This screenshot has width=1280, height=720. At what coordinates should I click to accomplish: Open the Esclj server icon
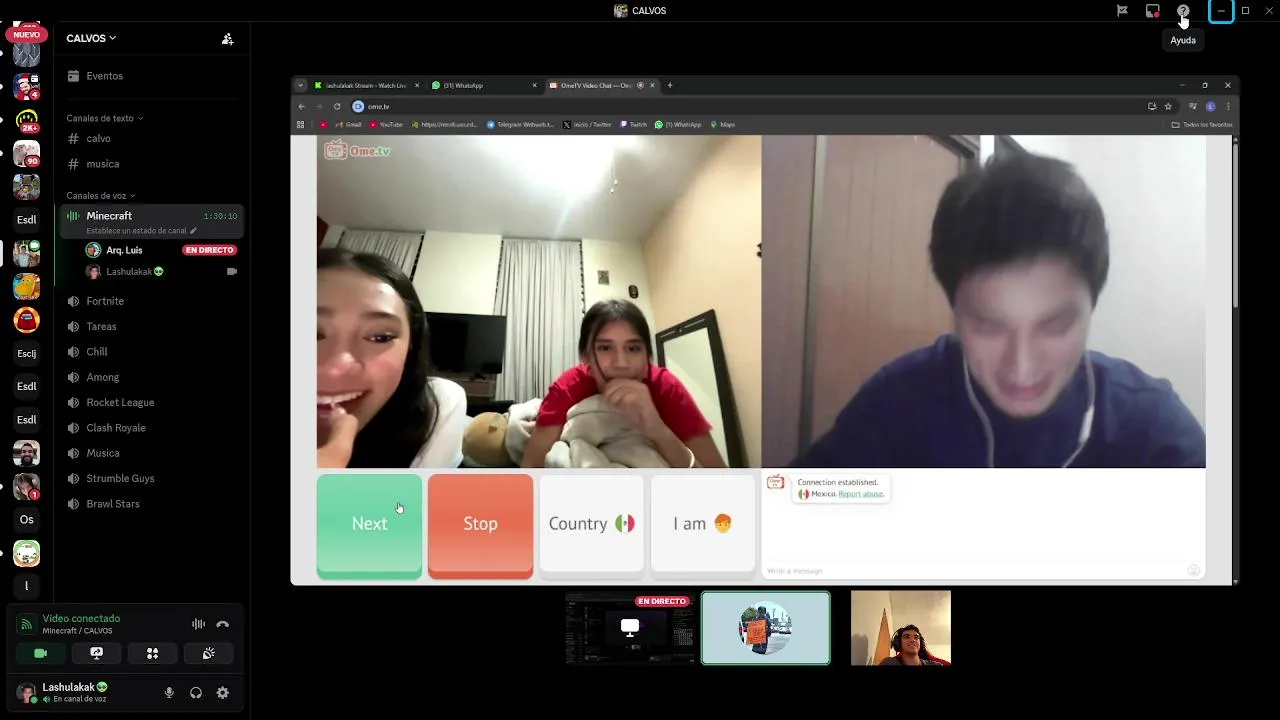click(27, 353)
